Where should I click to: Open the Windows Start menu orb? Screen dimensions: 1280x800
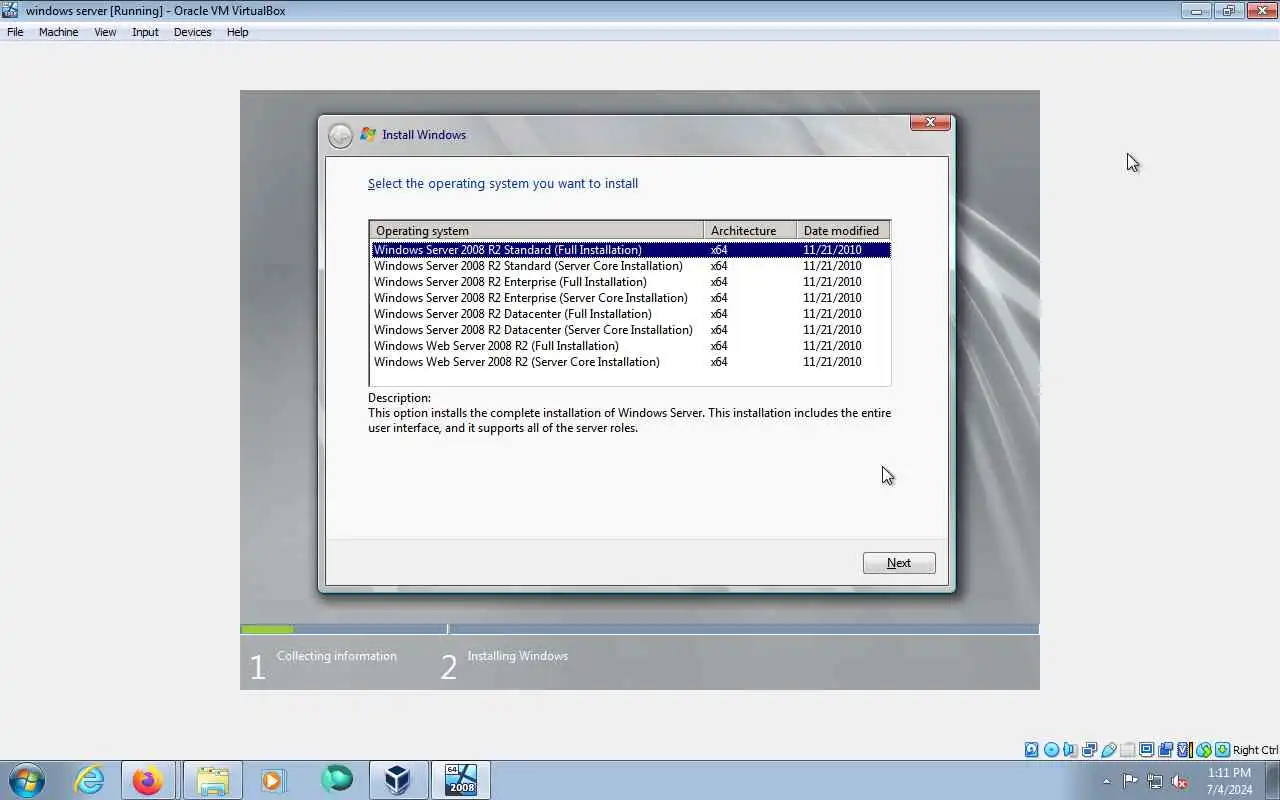[x=27, y=779]
